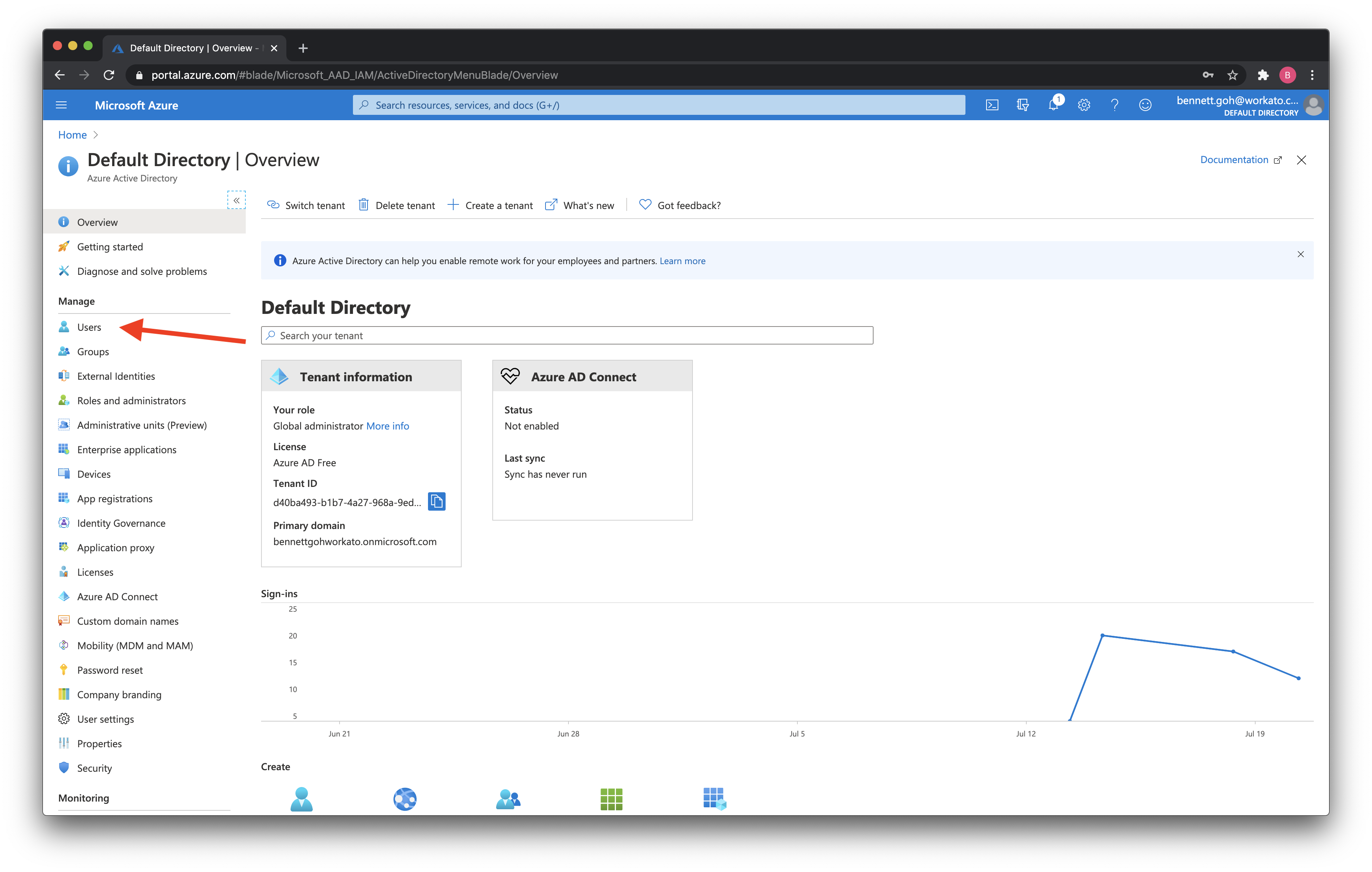Screen dimensions: 1372x872
Task: Collapse the left sidebar menu
Action: (237, 201)
